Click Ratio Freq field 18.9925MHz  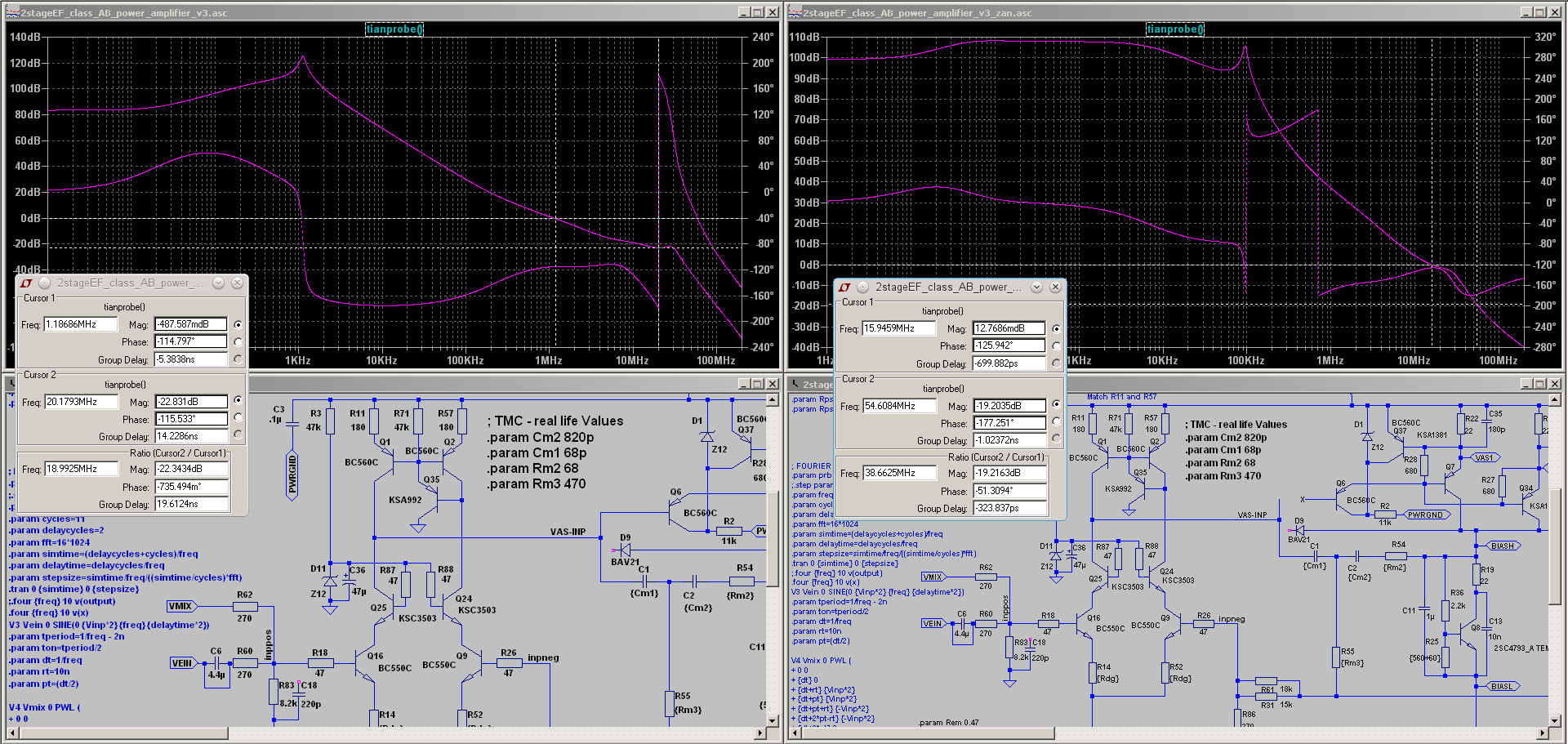coord(81,469)
